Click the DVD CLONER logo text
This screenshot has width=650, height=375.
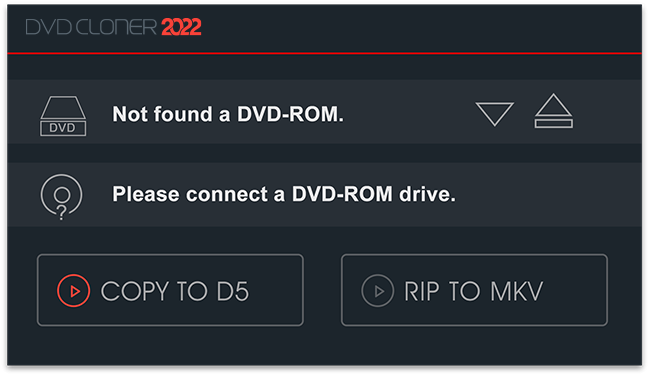pos(91,27)
